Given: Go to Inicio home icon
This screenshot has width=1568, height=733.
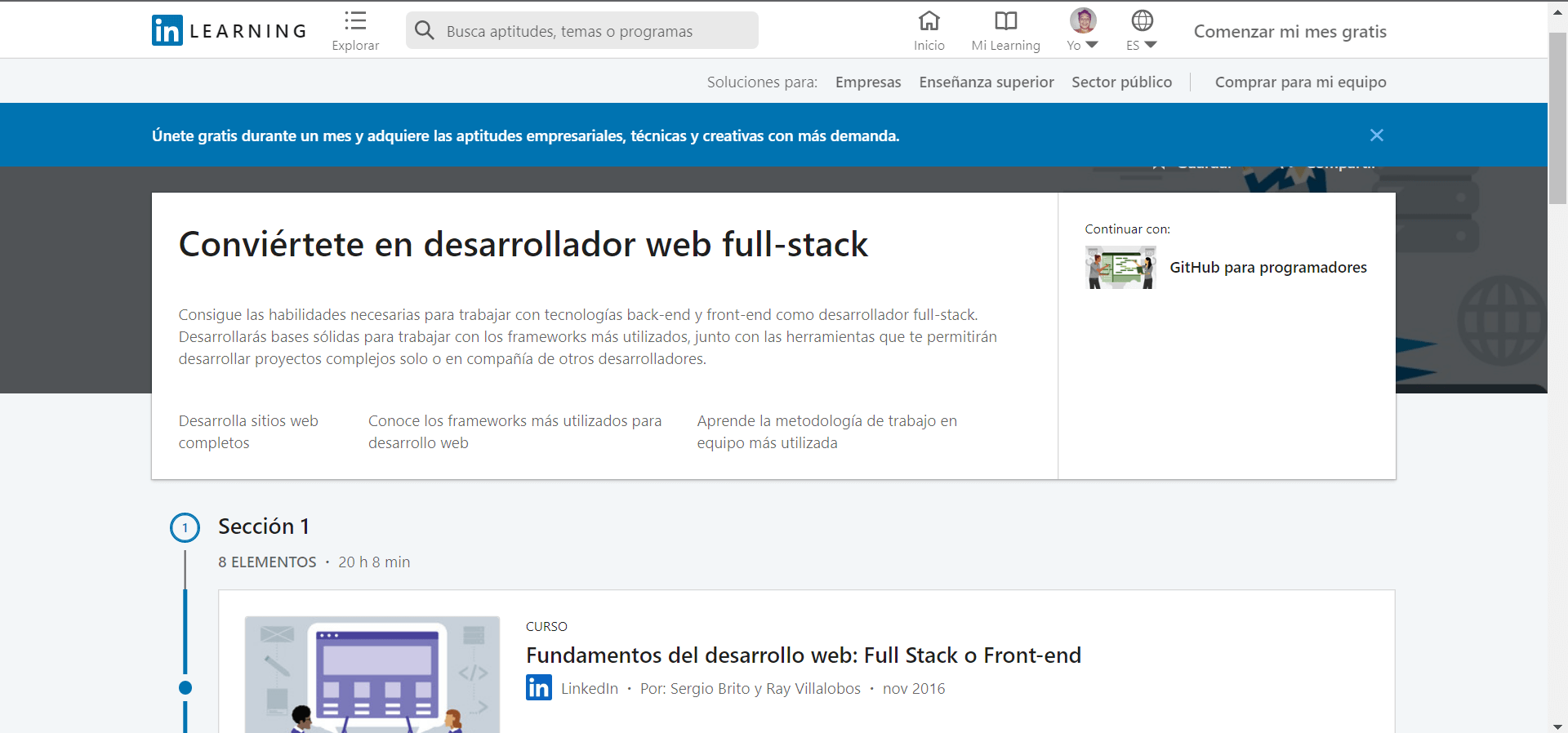Looking at the screenshot, I should click(929, 20).
